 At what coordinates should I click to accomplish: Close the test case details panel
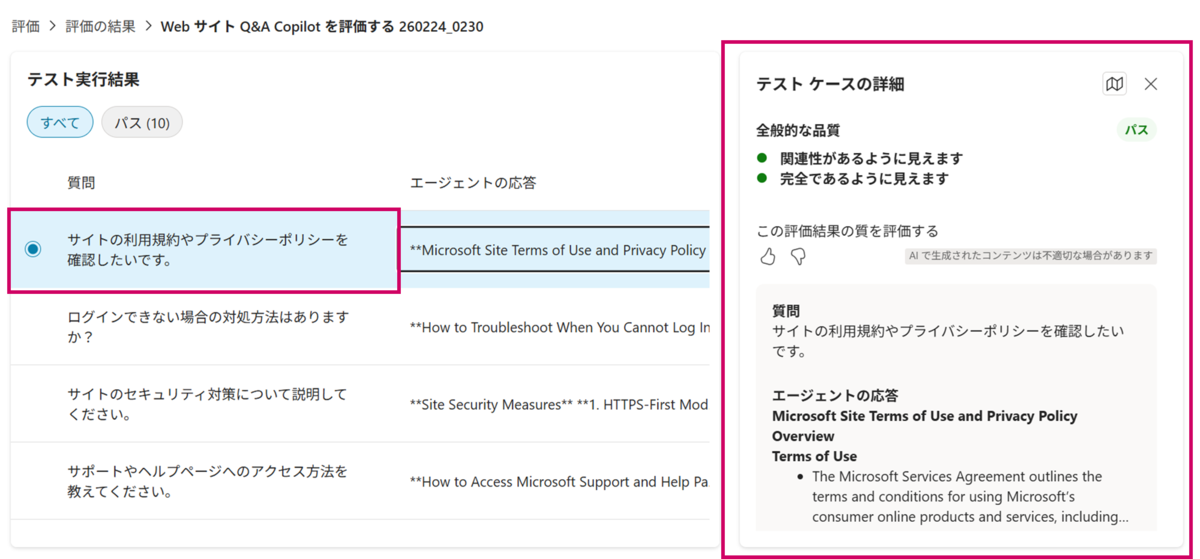pos(1151,84)
